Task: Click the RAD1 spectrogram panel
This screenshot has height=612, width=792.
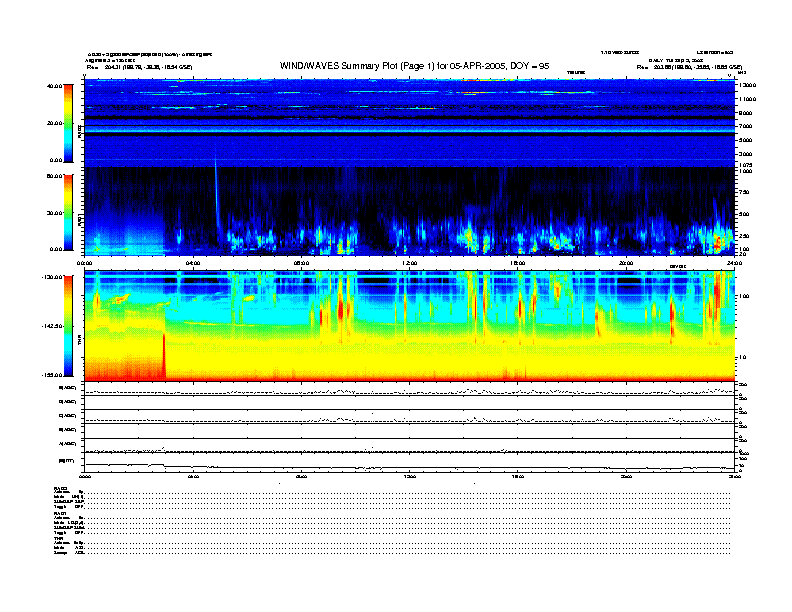Action: pos(409,211)
